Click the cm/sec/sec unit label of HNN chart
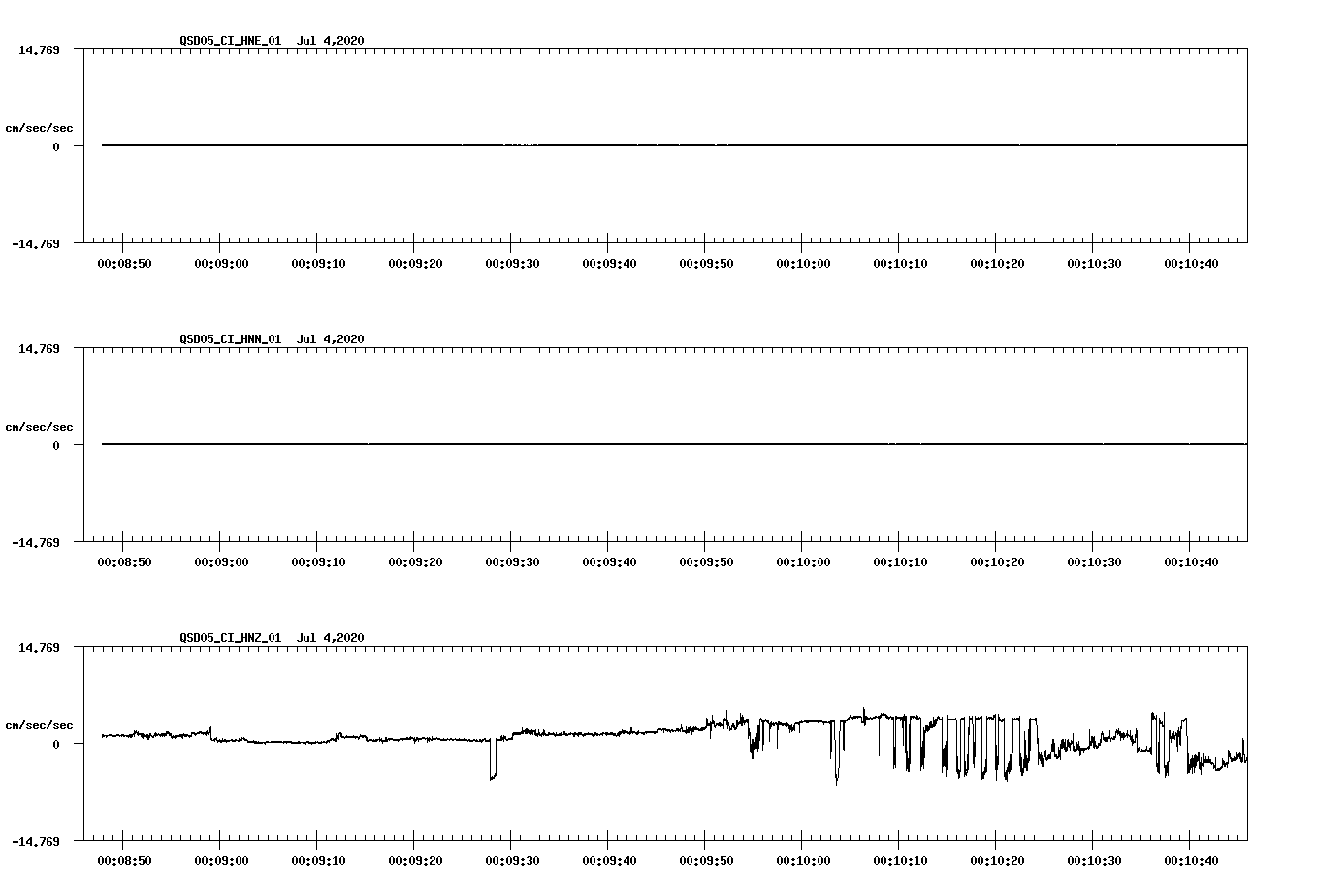 click(39, 427)
